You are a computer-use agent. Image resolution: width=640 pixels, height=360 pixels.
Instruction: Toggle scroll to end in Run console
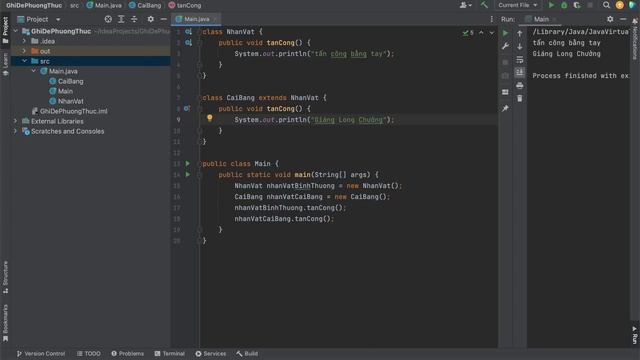pyautogui.click(x=520, y=72)
